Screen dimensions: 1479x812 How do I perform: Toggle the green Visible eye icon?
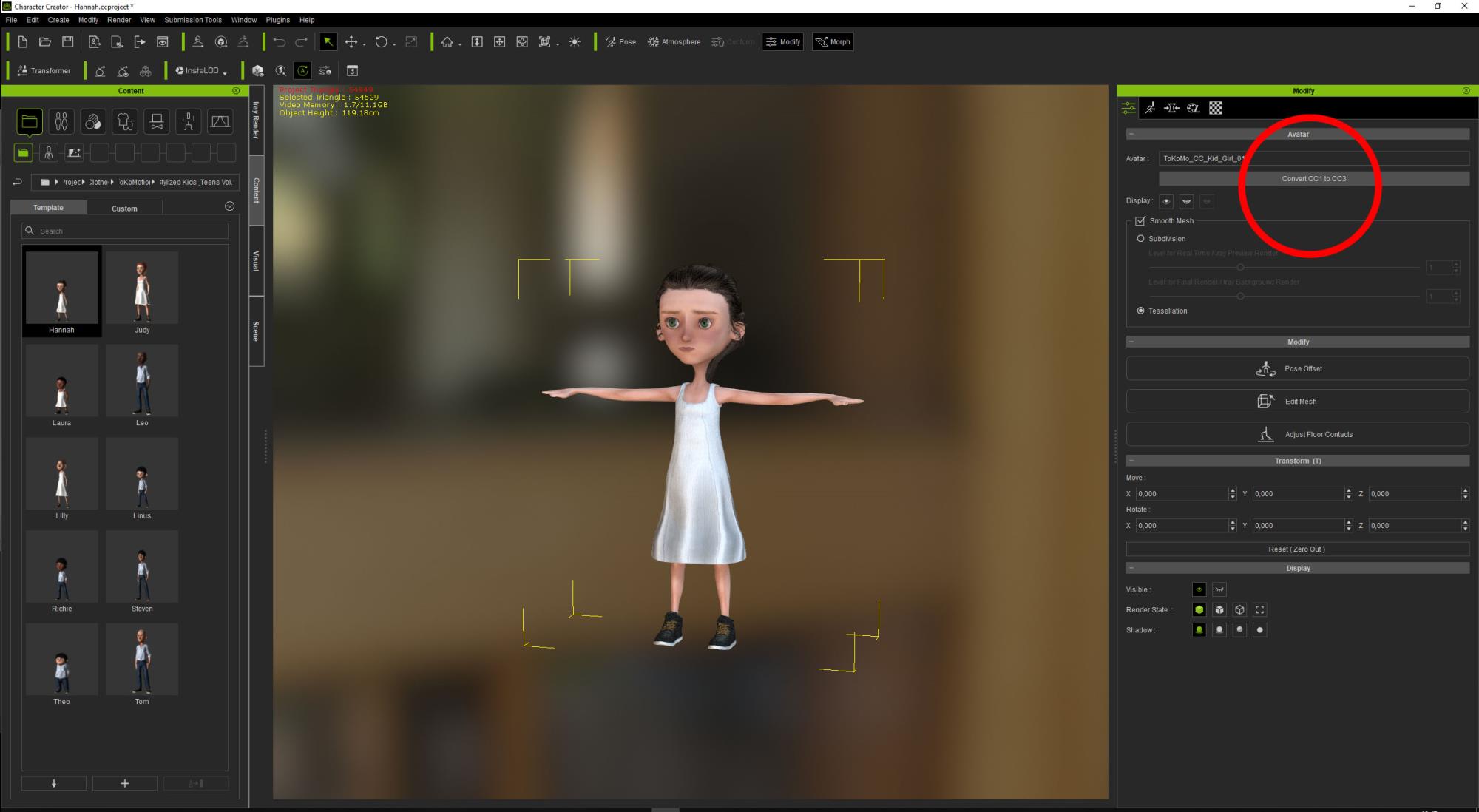[x=1199, y=589]
